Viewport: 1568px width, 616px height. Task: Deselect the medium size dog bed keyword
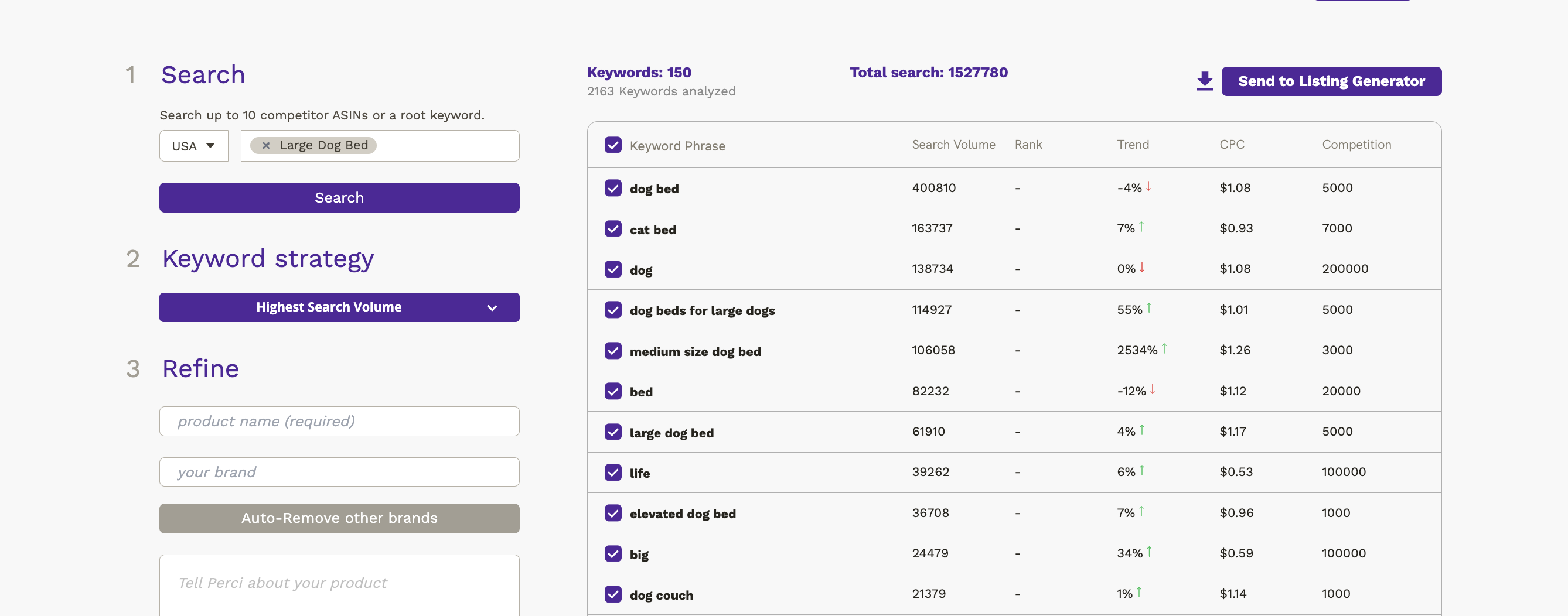[x=612, y=350]
